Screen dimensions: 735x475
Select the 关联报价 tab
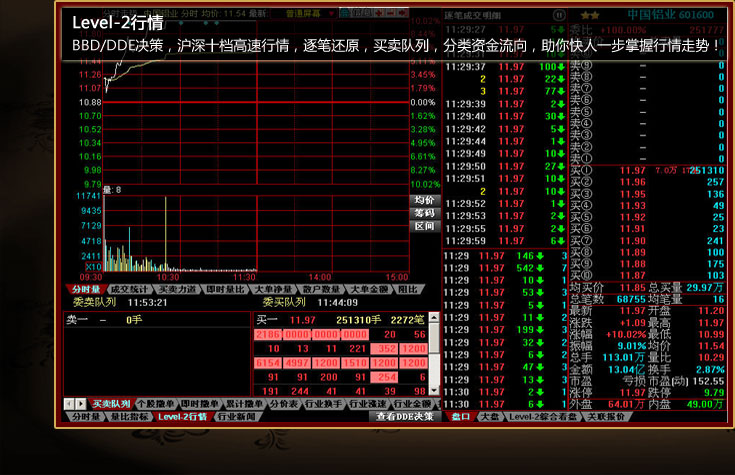coord(607,416)
